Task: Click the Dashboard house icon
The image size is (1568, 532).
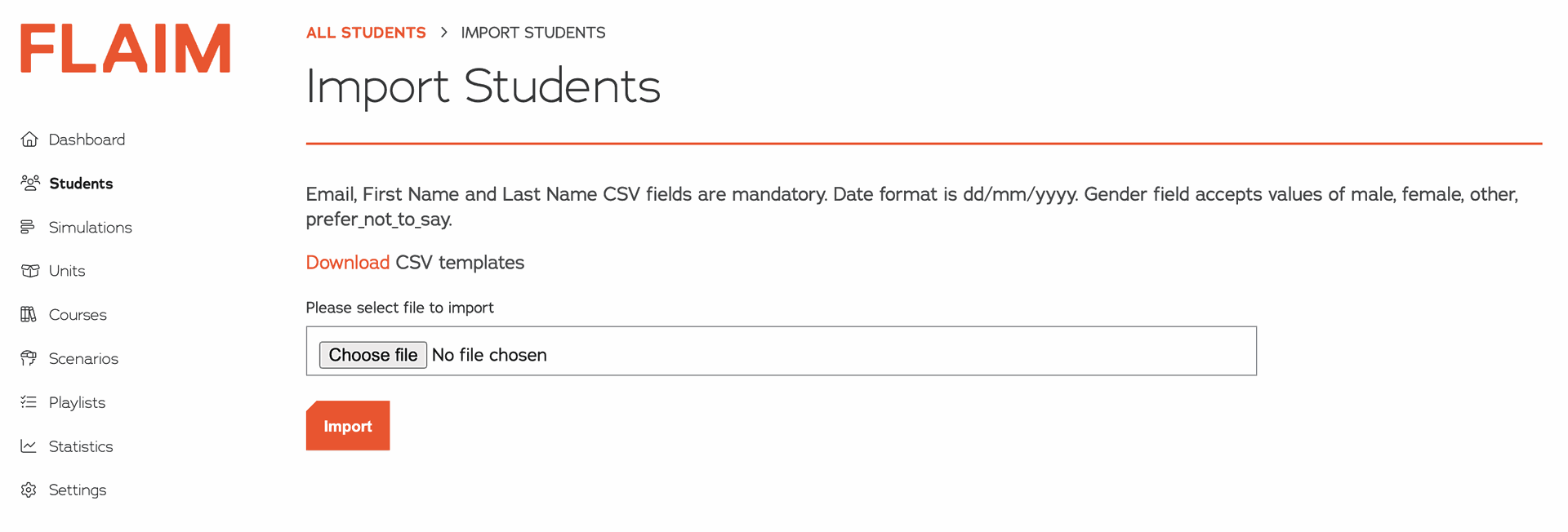Action: coord(29,140)
